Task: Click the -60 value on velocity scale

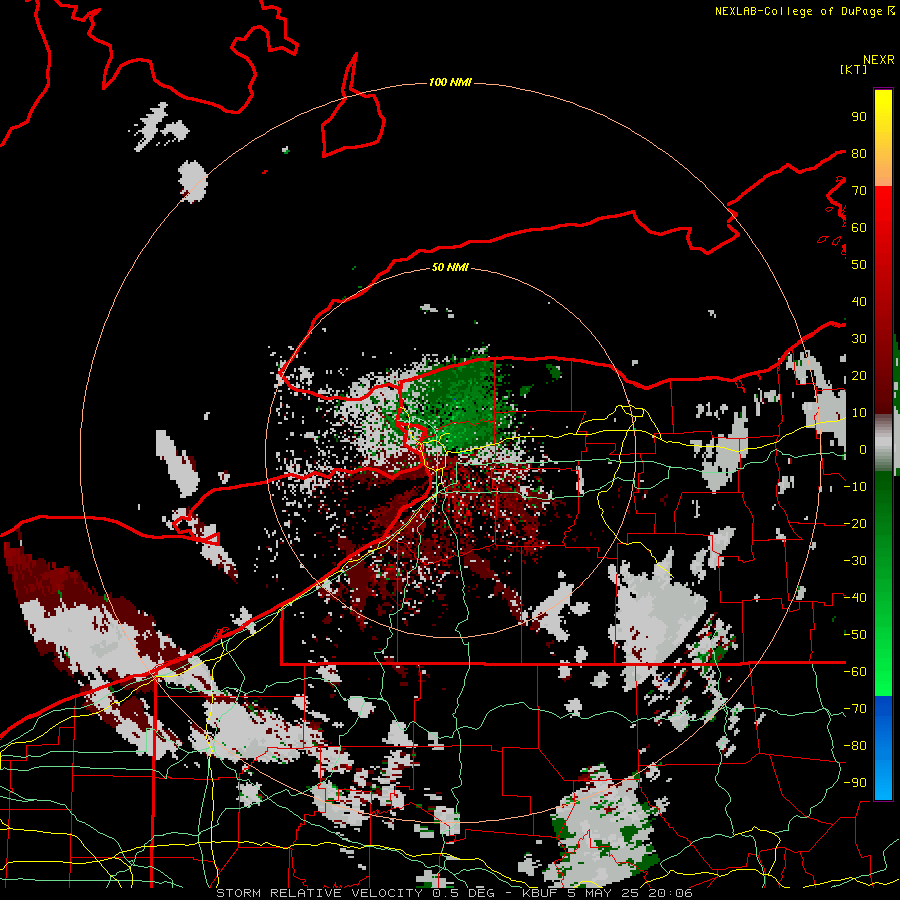Action: pyautogui.click(x=856, y=672)
